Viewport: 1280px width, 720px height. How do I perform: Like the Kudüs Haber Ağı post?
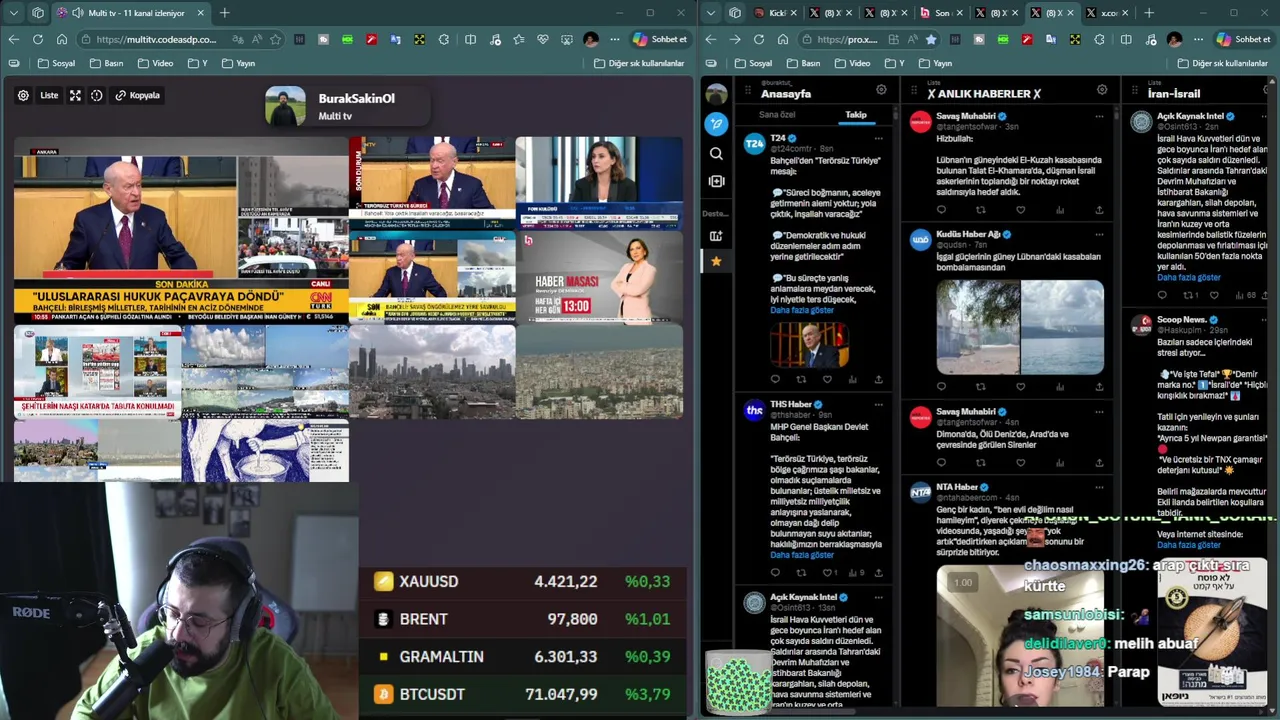1020,387
